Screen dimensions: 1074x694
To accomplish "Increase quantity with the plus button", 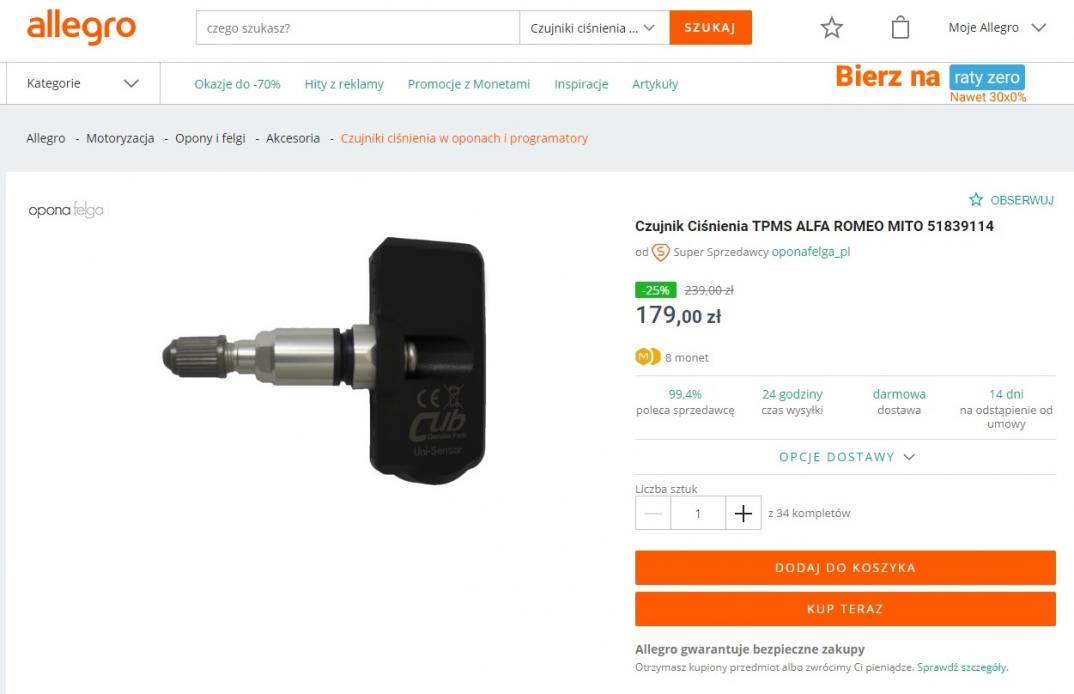I will coord(743,513).
